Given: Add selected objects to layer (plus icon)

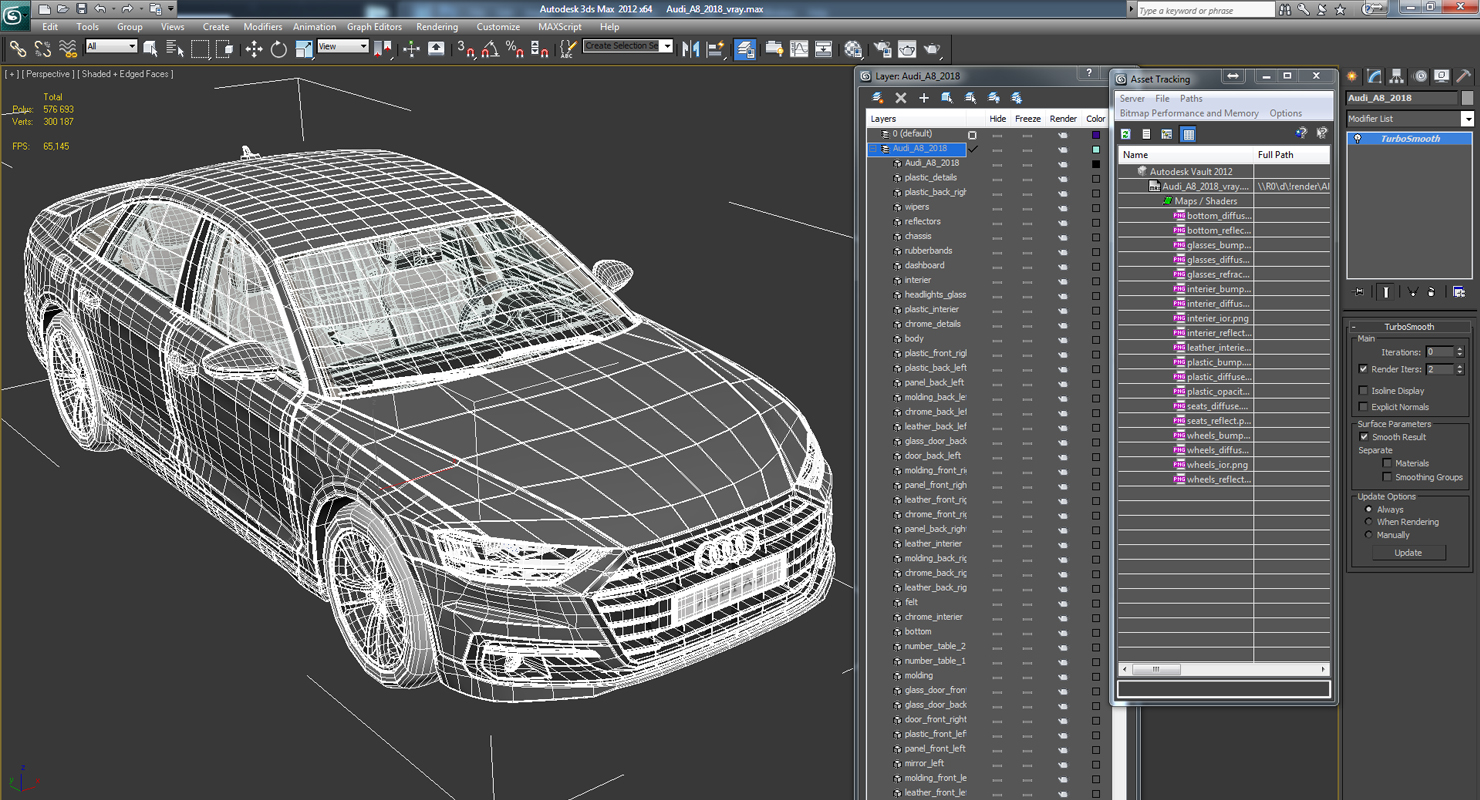Looking at the screenshot, I should tap(924, 98).
